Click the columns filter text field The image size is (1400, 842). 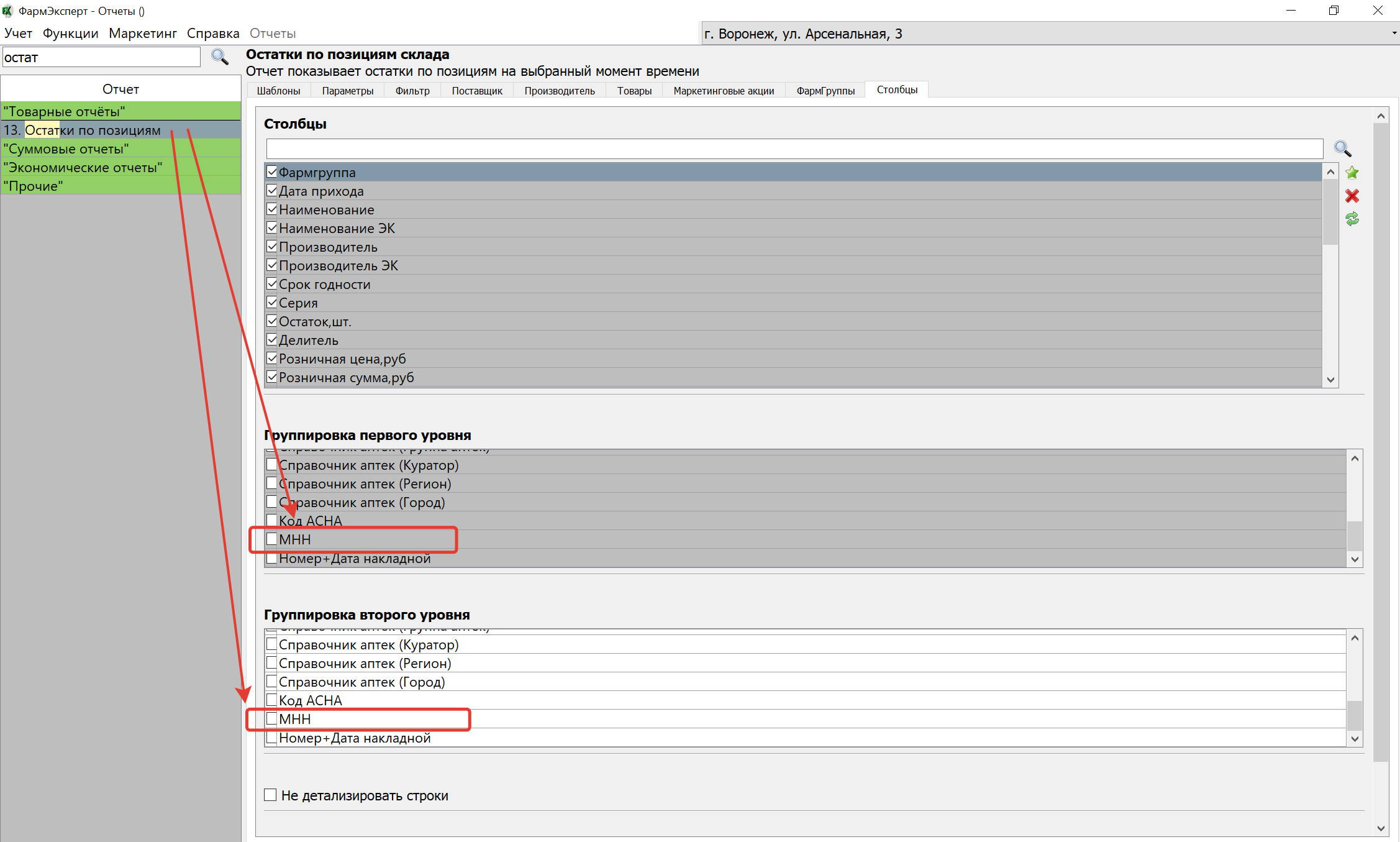pos(794,149)
